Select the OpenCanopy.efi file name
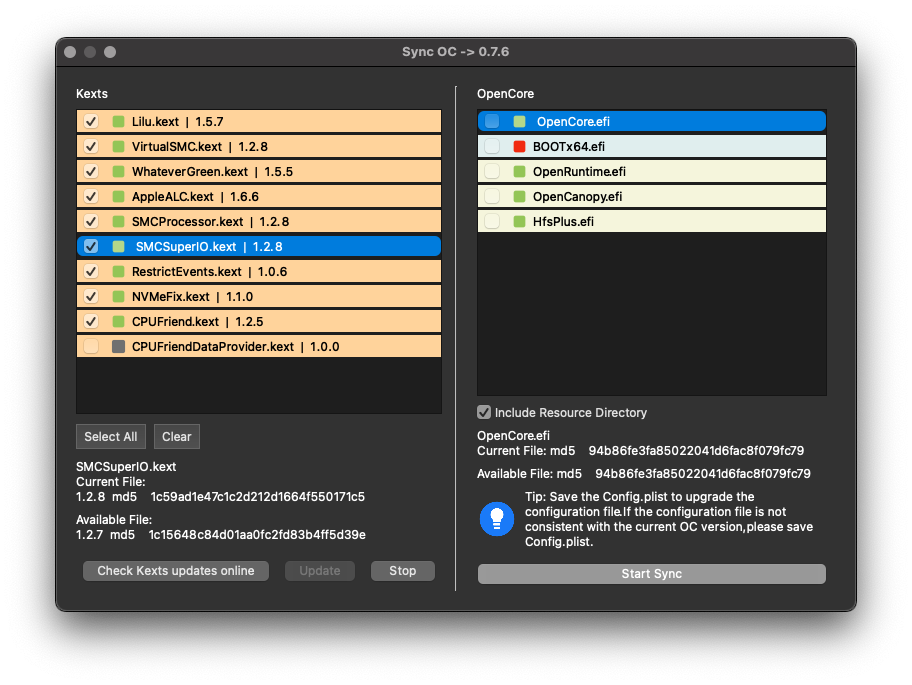The image size is (912, 685). pyautogui.click(x=578, y=197)
